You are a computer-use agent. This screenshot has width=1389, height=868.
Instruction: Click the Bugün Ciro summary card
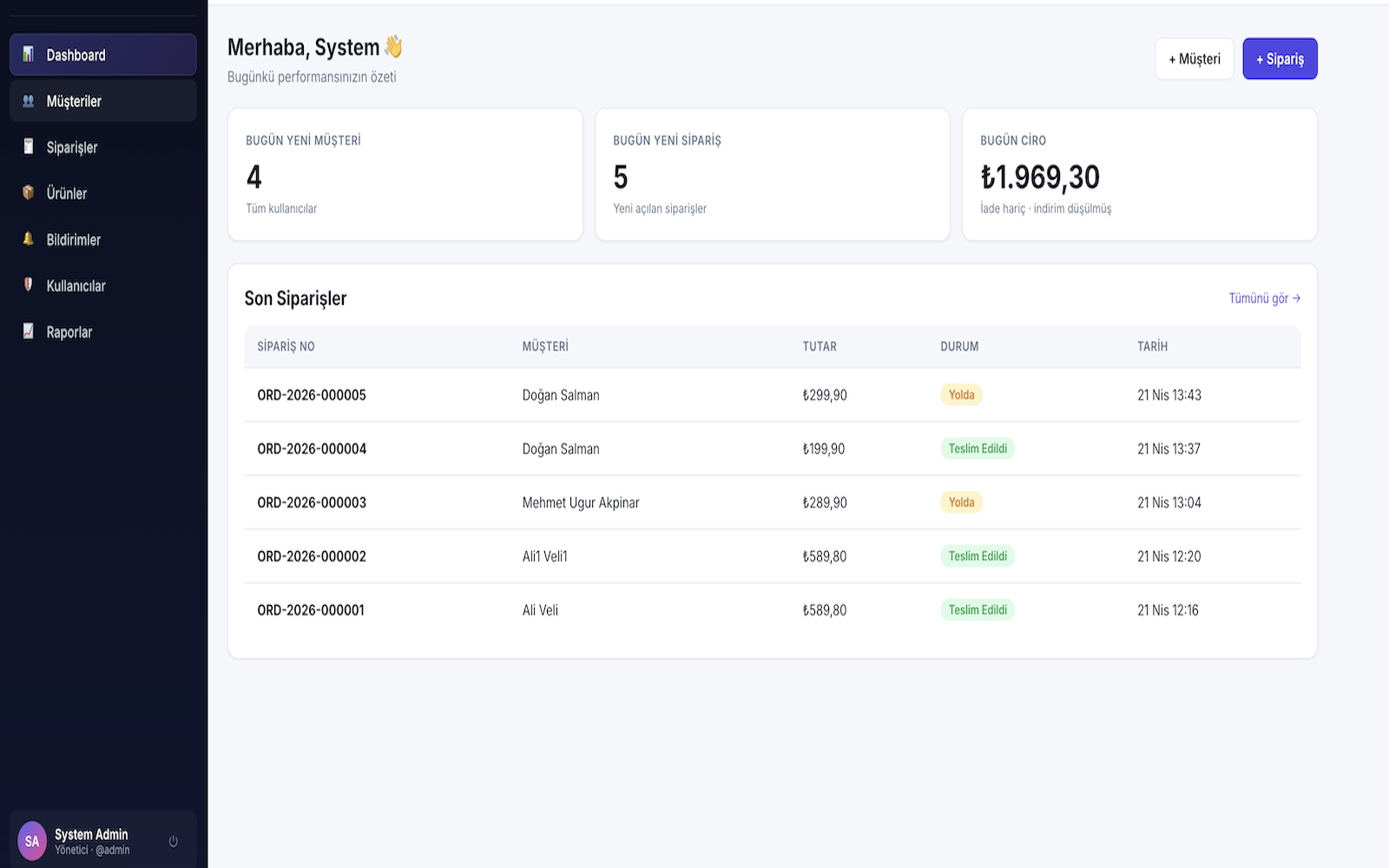1139,174
